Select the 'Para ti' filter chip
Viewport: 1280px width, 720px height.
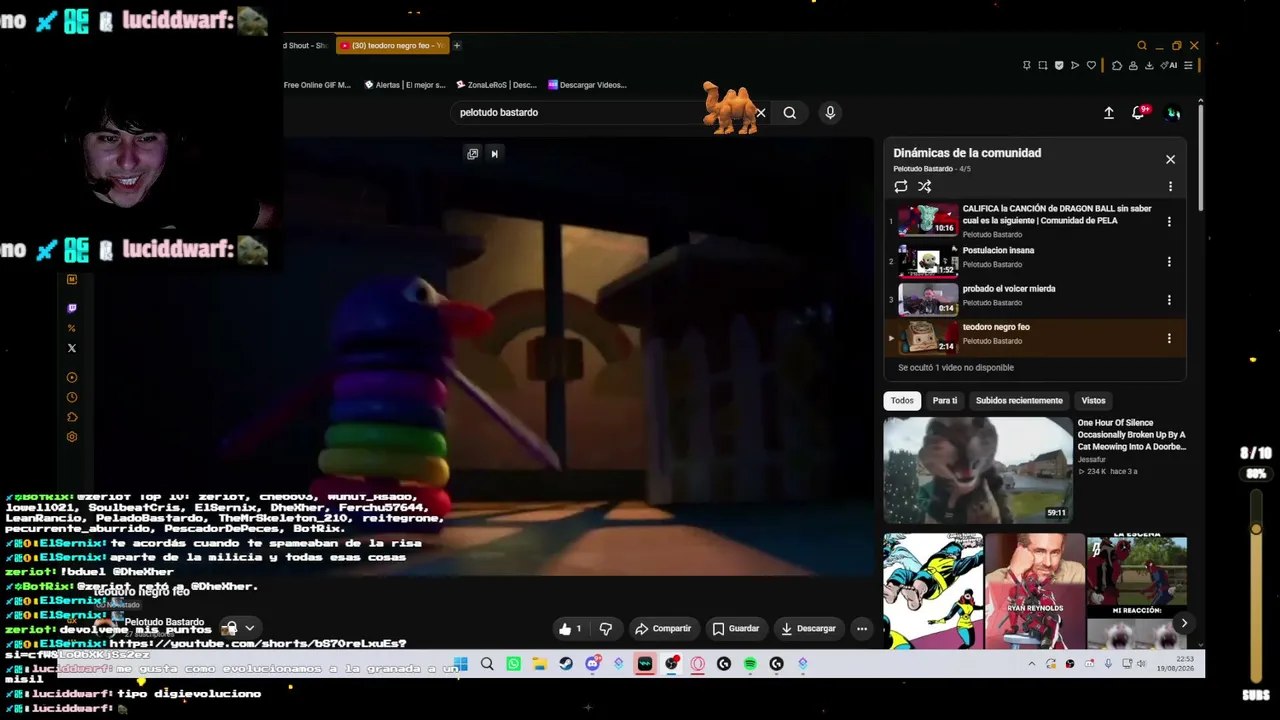[945, 401]
